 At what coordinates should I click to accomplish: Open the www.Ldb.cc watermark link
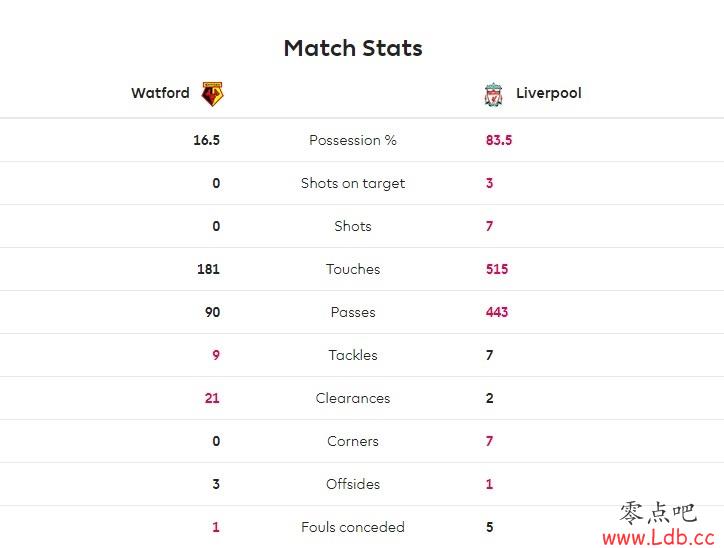pos(659,537)
